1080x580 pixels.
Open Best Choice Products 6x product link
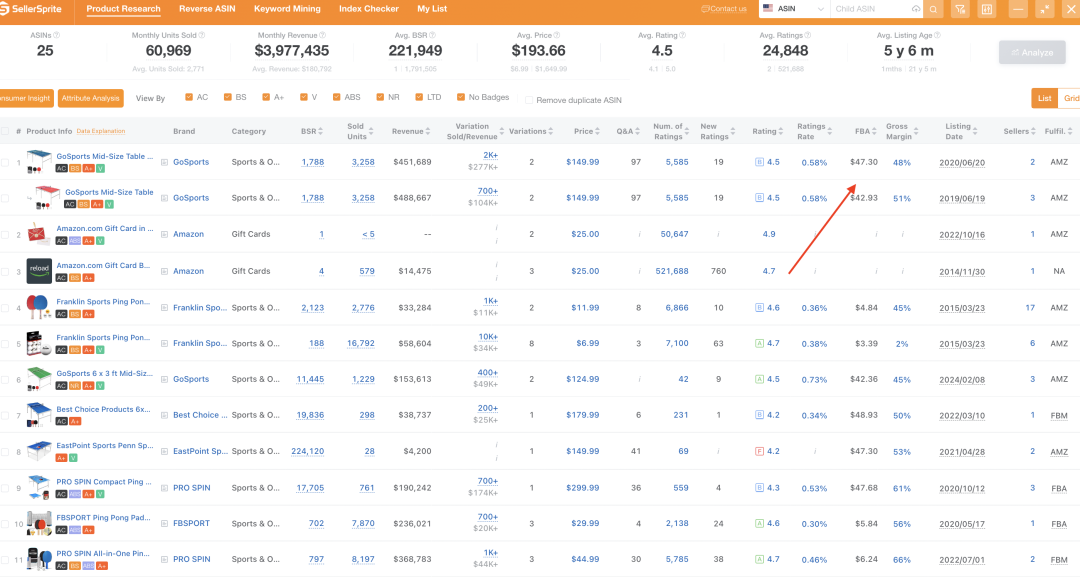[103, 409]
